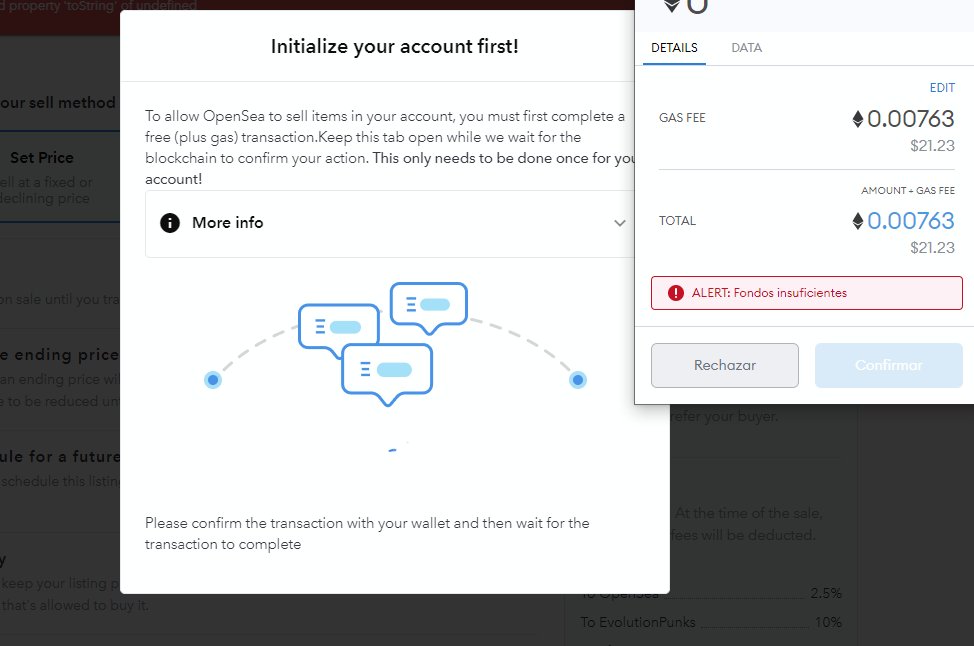
Task: Click the 'Initialize your account first!' heading
Action: click(394, 47)
